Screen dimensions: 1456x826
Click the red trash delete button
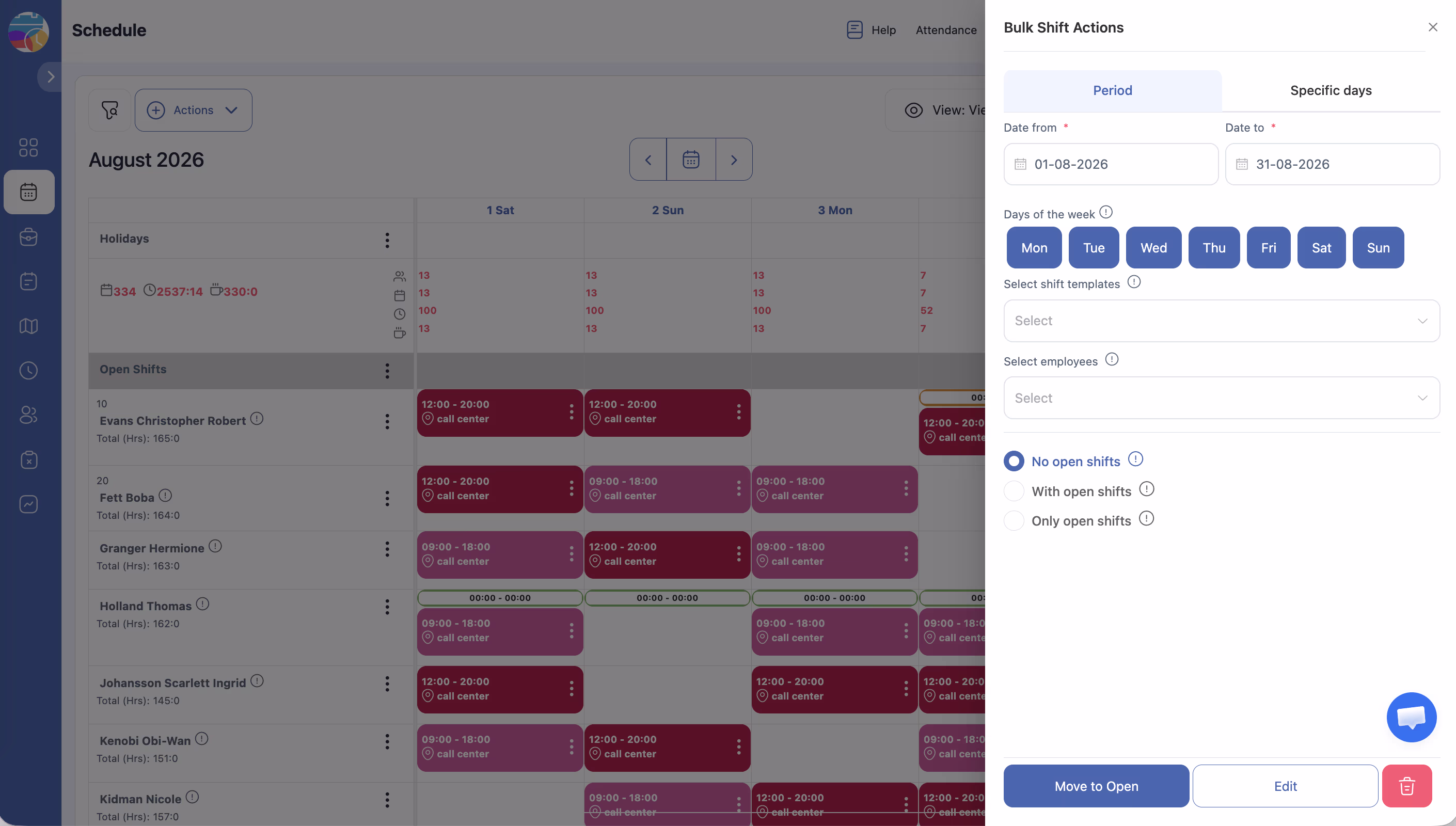pyautogui.click(x=1406, y=786)
